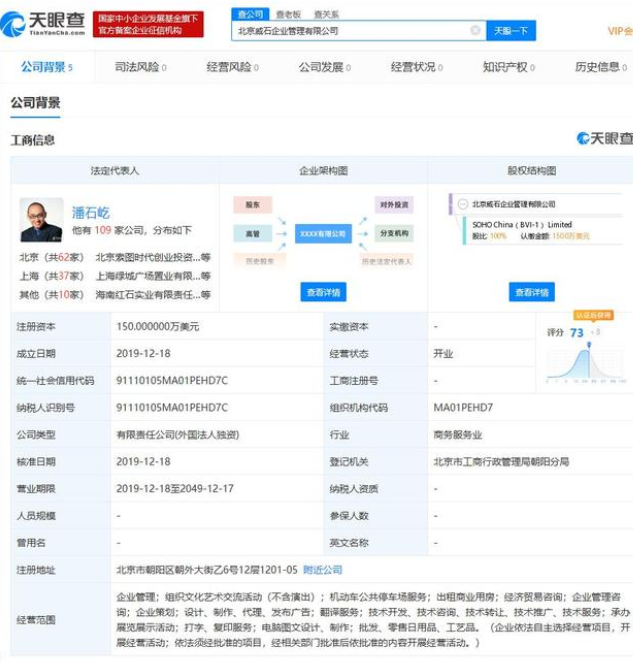Click the red 国家中小企业发展基金 banner
The height and width of the screenshot is (662, 633).
pyautogui.click(x=148, y=24)
